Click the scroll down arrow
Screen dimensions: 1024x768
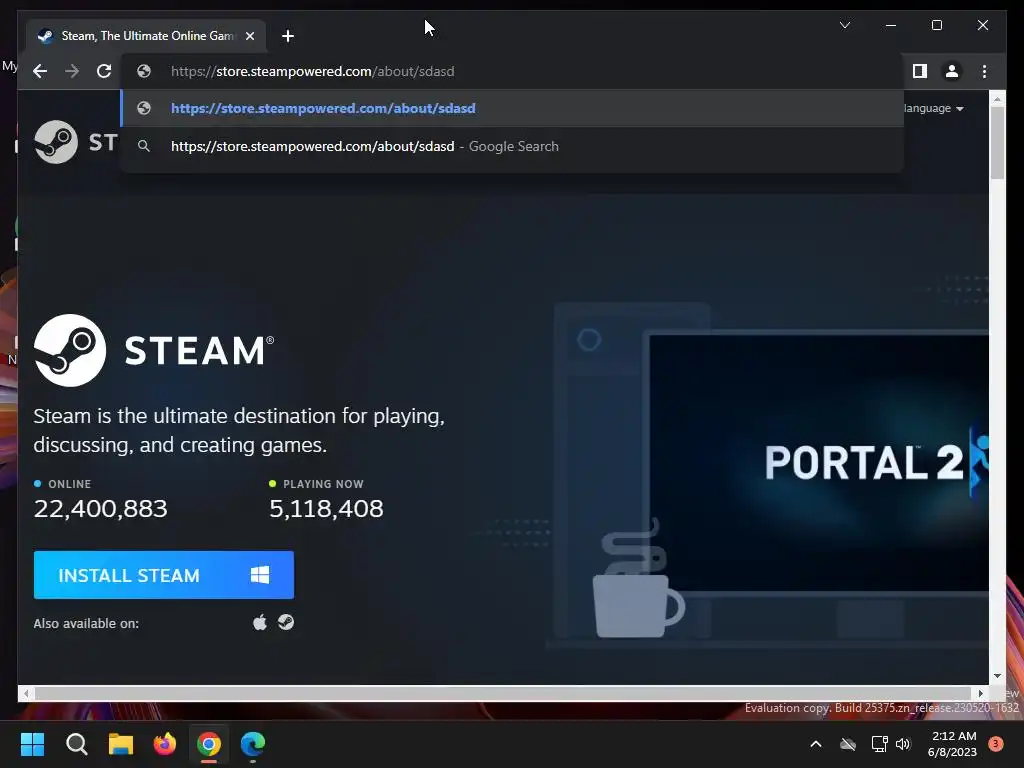(x=997, y=676)
